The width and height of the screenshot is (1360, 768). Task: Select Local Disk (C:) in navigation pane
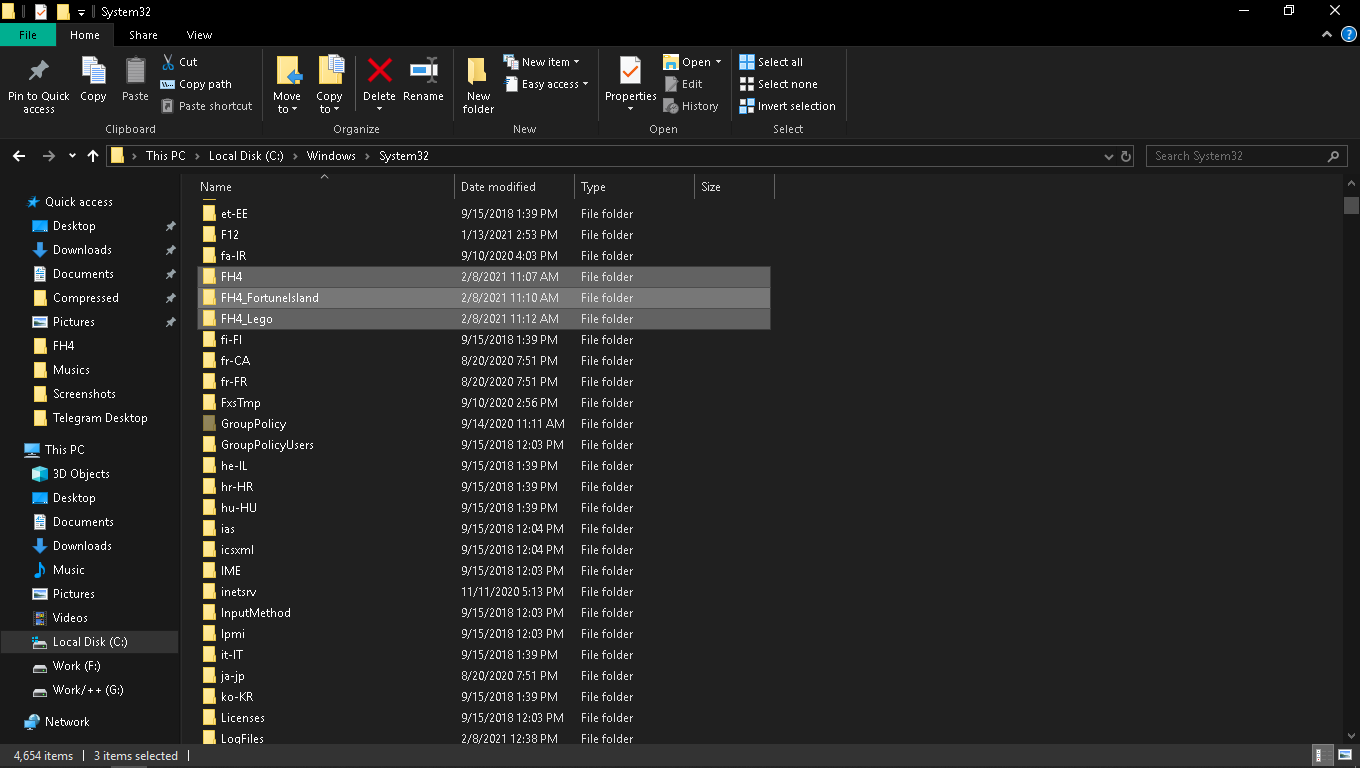coord(90,642)
